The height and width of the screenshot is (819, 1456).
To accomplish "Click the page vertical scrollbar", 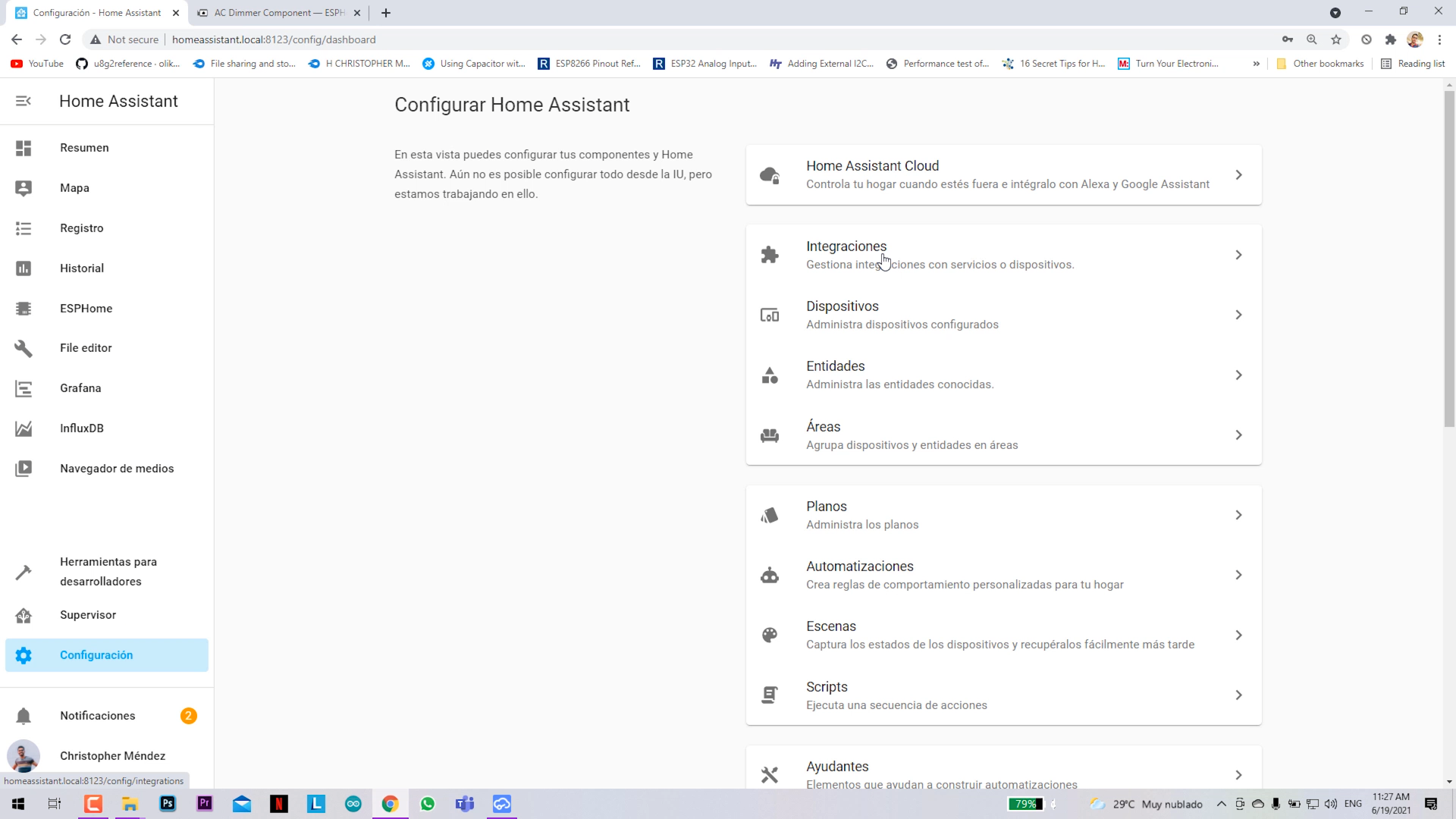I will pos(1449,258).
